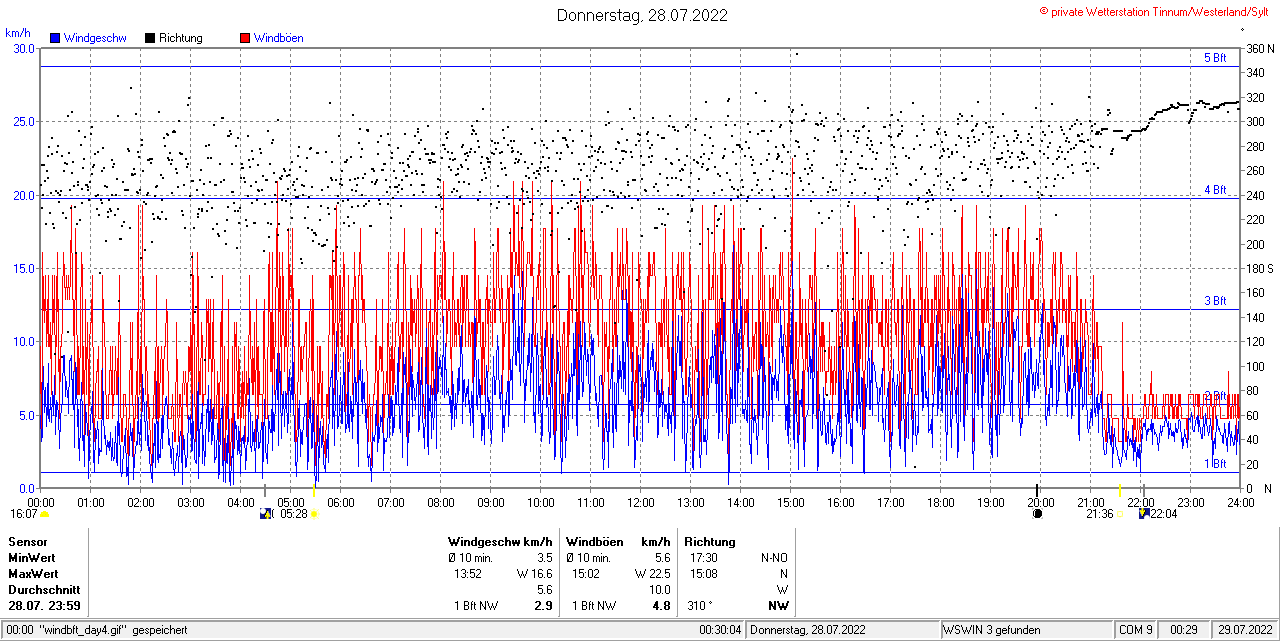
Task: Select the MaxWert row label
Action: [x=33, y=573]
